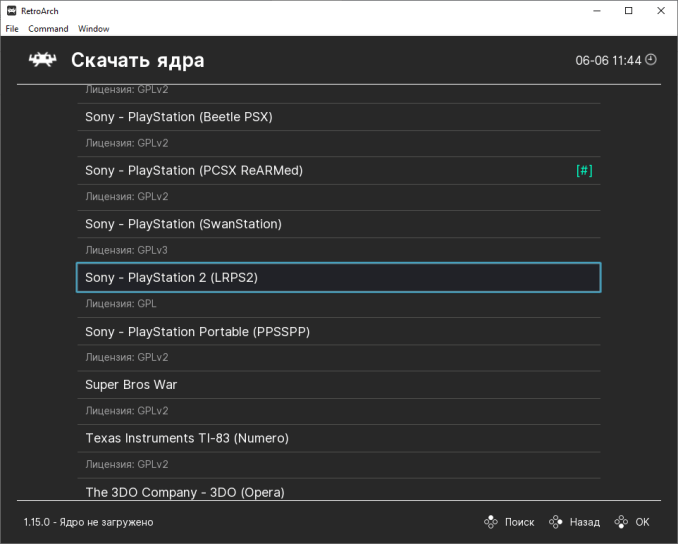Download the Sony - PlayStation 2 (LRPS2) core
678x544 pixels.
[339, 278]
